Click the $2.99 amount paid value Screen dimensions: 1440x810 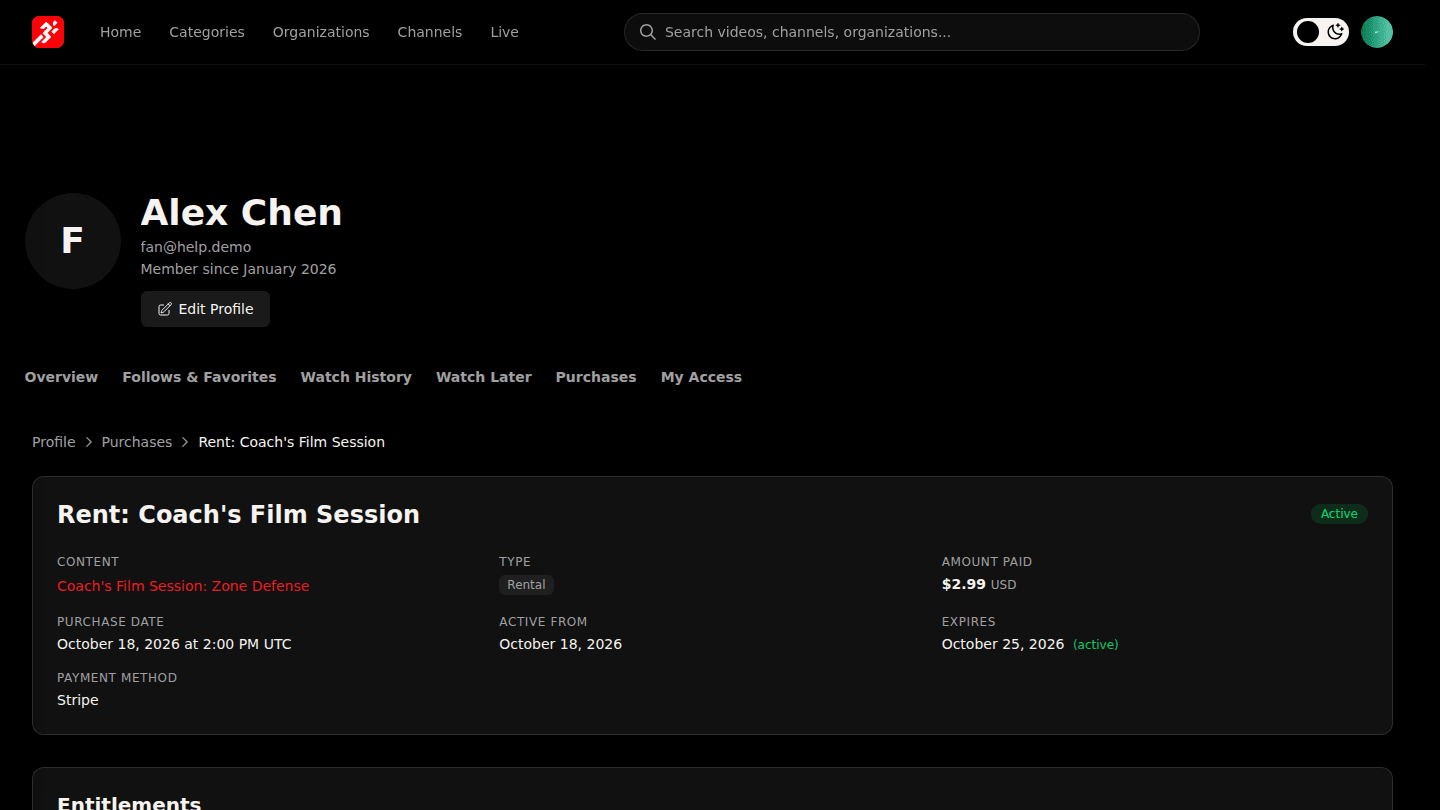coord(964,584)
